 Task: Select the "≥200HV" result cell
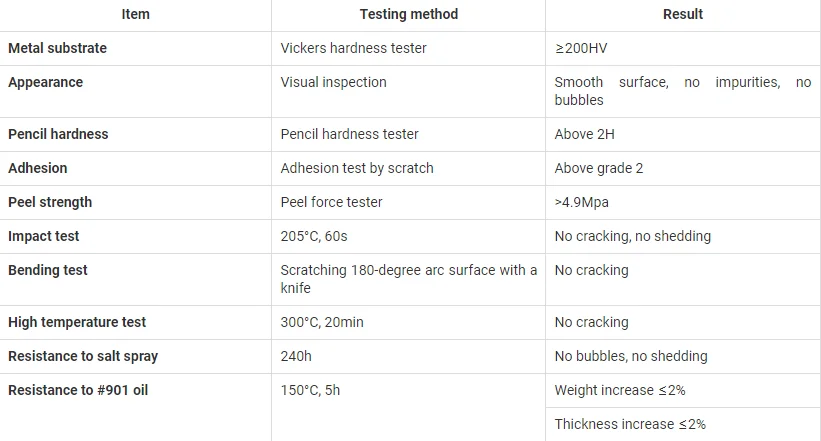tap(582, 48)
